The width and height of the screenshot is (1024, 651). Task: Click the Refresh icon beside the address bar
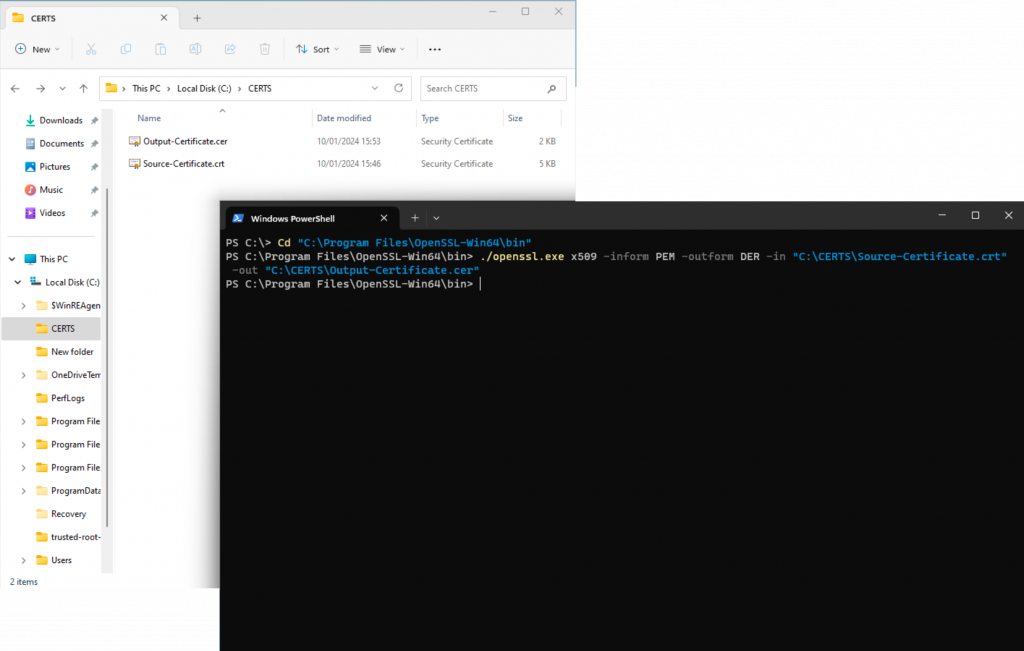pyautogui.click(x=399, y=88)
